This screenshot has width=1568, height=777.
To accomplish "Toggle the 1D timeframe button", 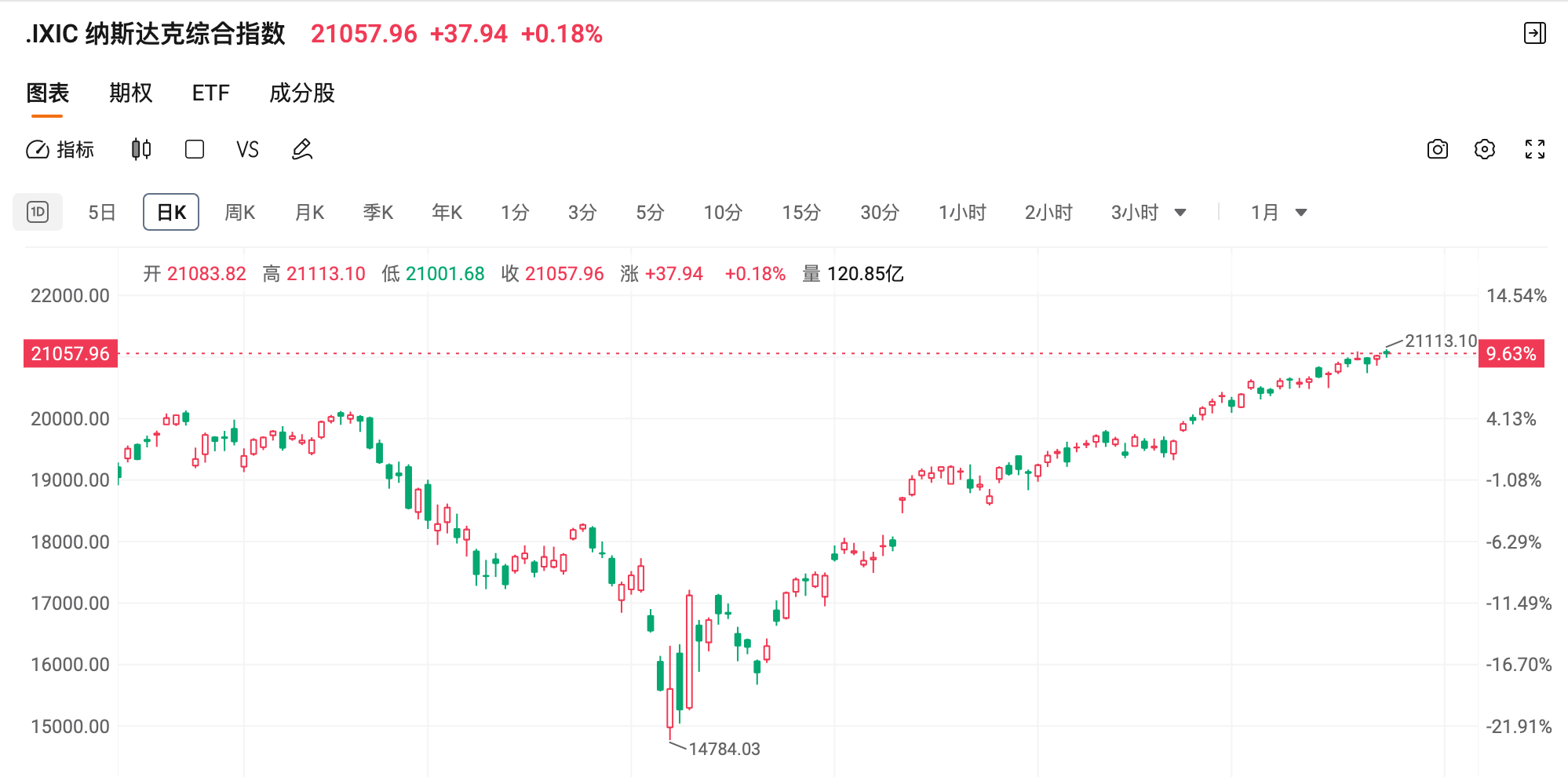I will [38, 212].
